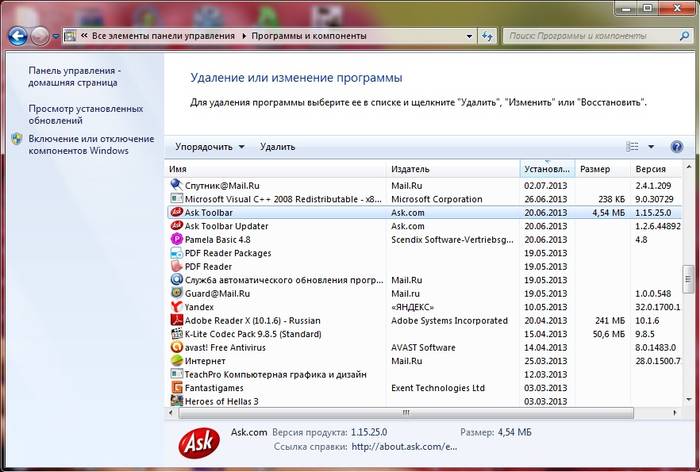Click the Удалить toolbar button

click(x=277, y=147)
